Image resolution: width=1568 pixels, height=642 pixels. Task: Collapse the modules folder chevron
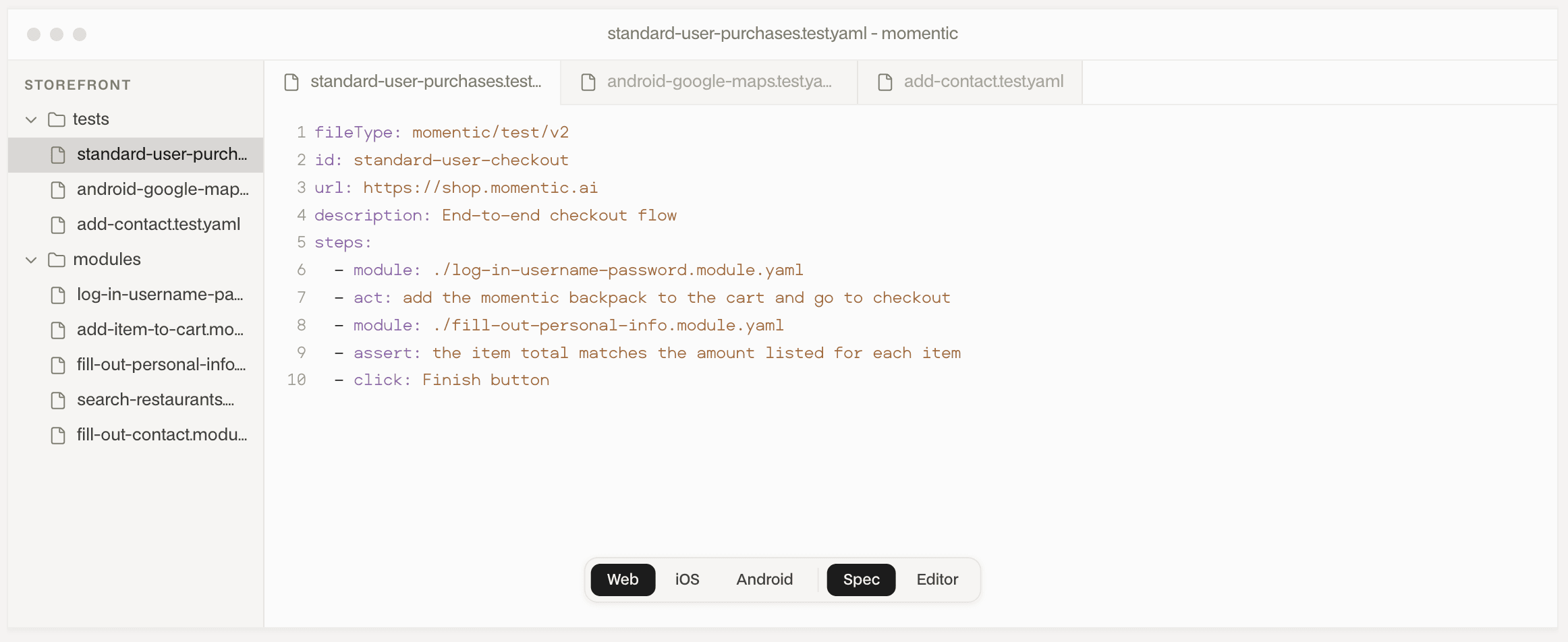[31, 260]
